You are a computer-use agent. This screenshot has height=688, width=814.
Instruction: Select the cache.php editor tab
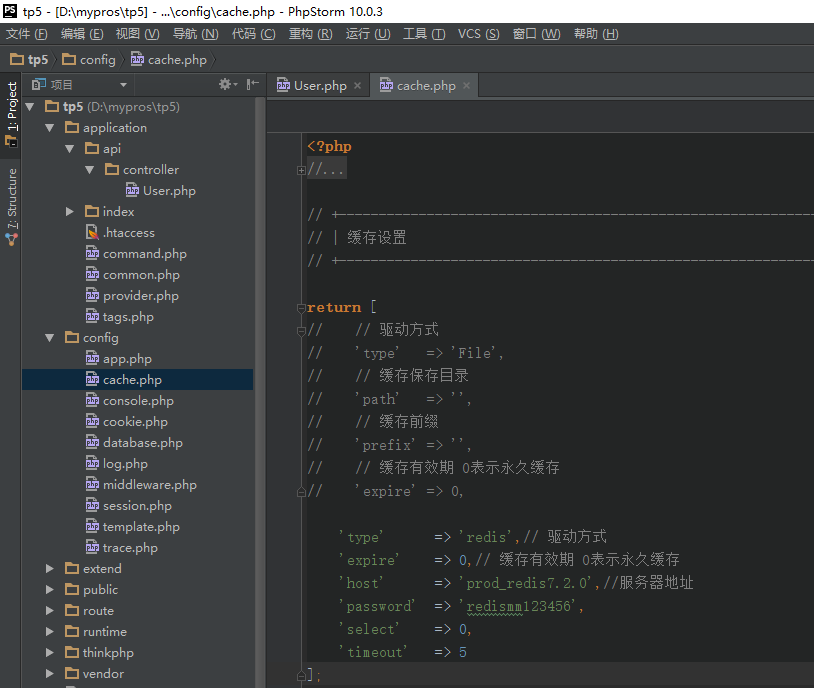pos(424,86)
